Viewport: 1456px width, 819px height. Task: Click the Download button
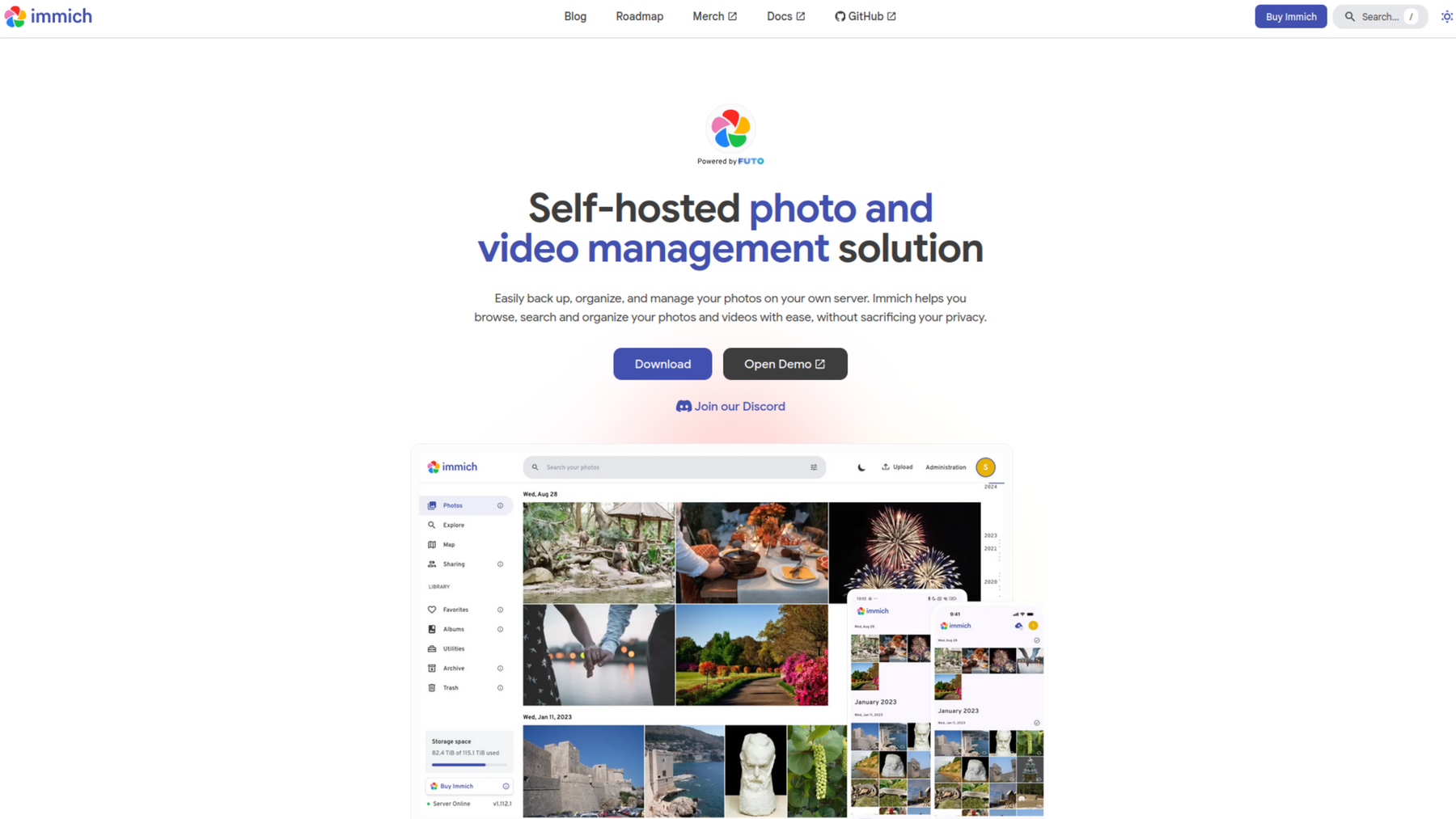coord(662,364)
